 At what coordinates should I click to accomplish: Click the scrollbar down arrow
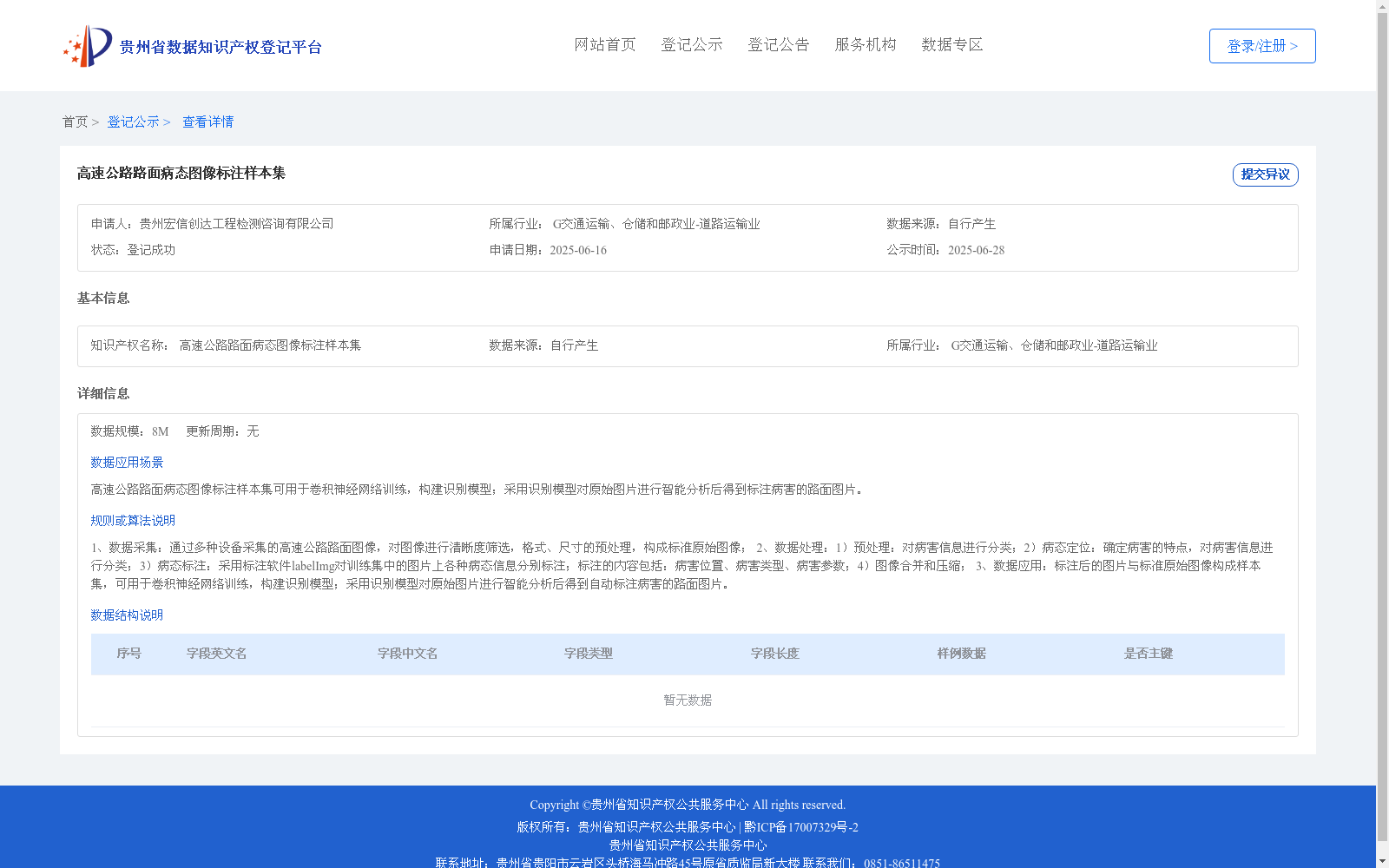click(1382, 861)
